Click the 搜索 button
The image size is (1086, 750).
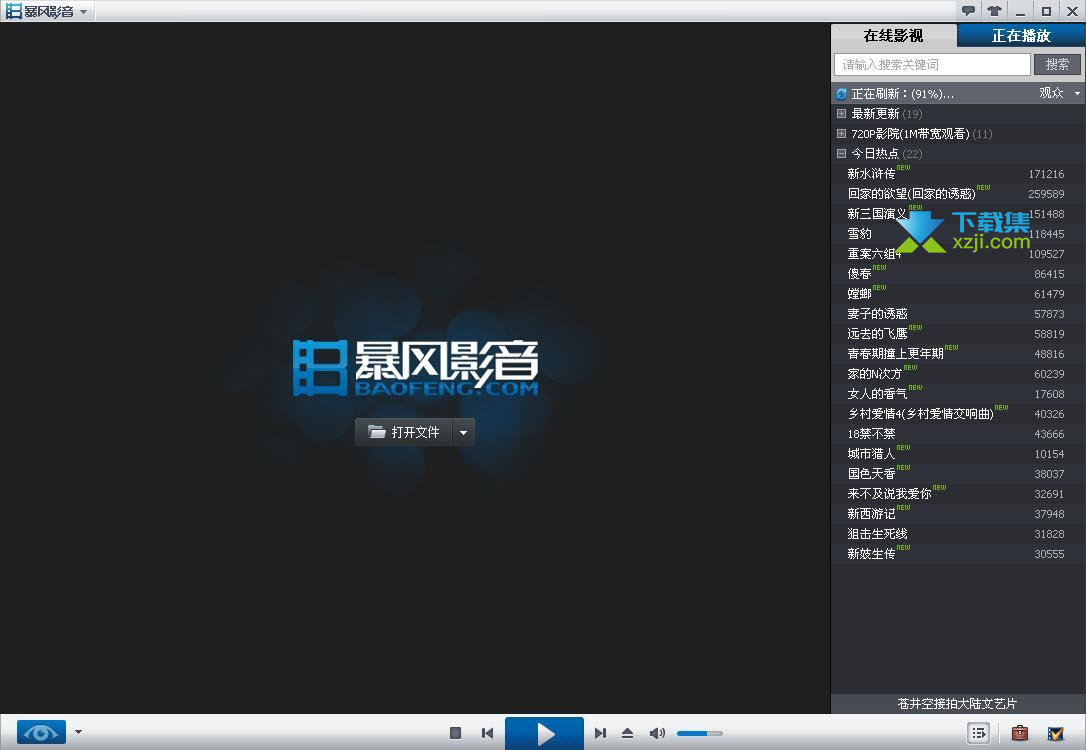[x=1057, y=64]
